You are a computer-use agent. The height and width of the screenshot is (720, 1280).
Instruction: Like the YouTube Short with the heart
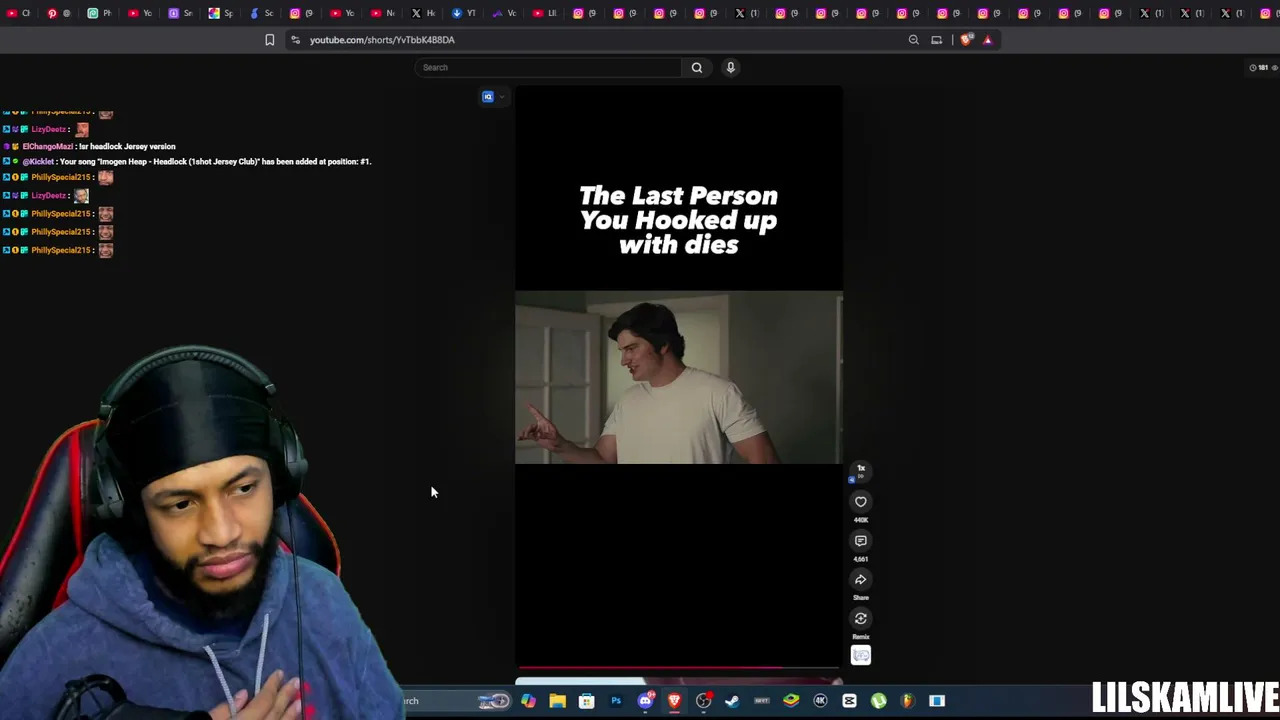[860, 502]
